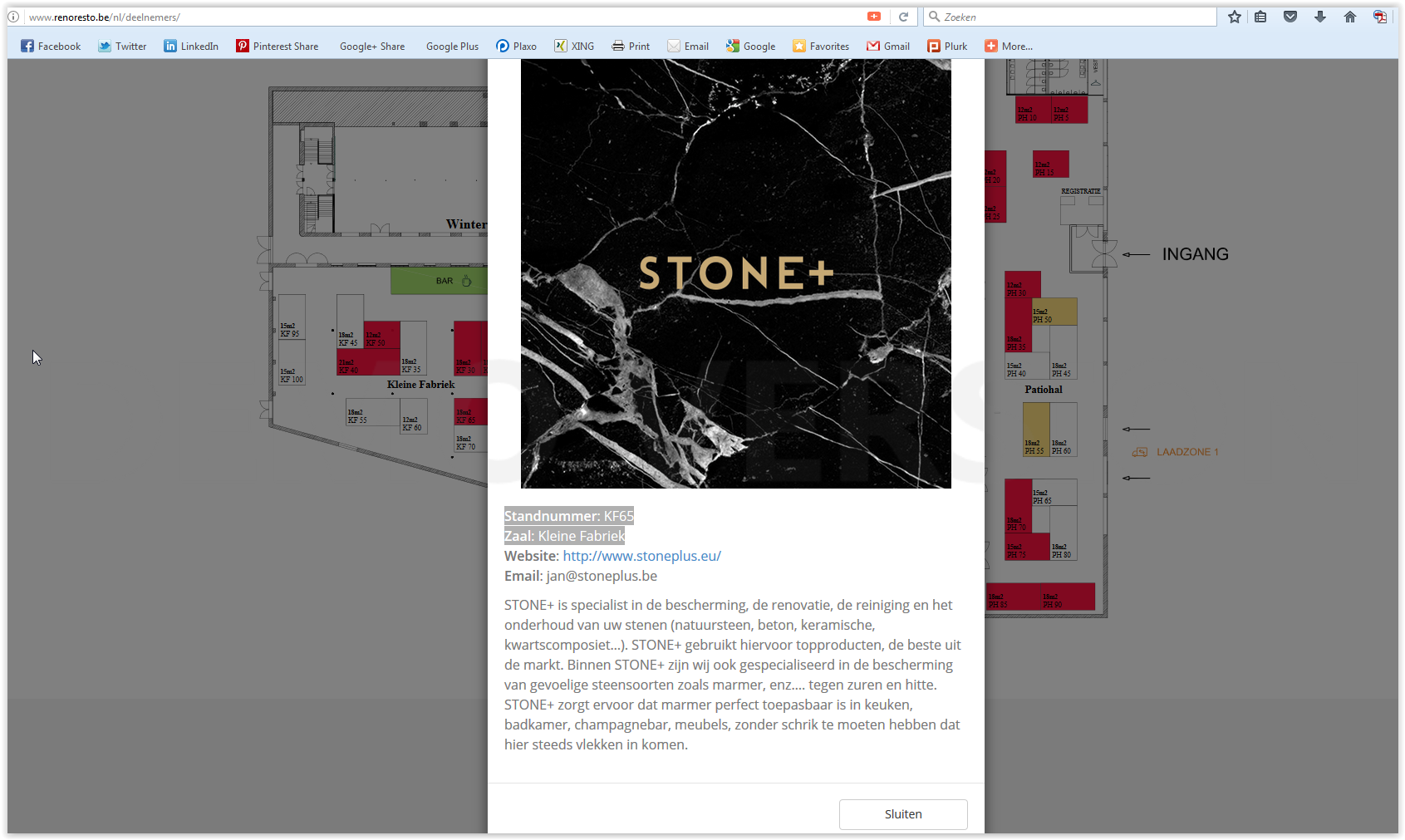
Task: Select stand KF 60 on floor plan
Action: click(413, 418)
